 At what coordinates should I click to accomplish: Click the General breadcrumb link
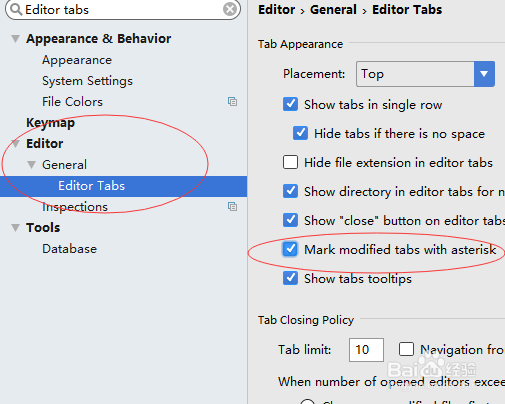tap(333, 10)
